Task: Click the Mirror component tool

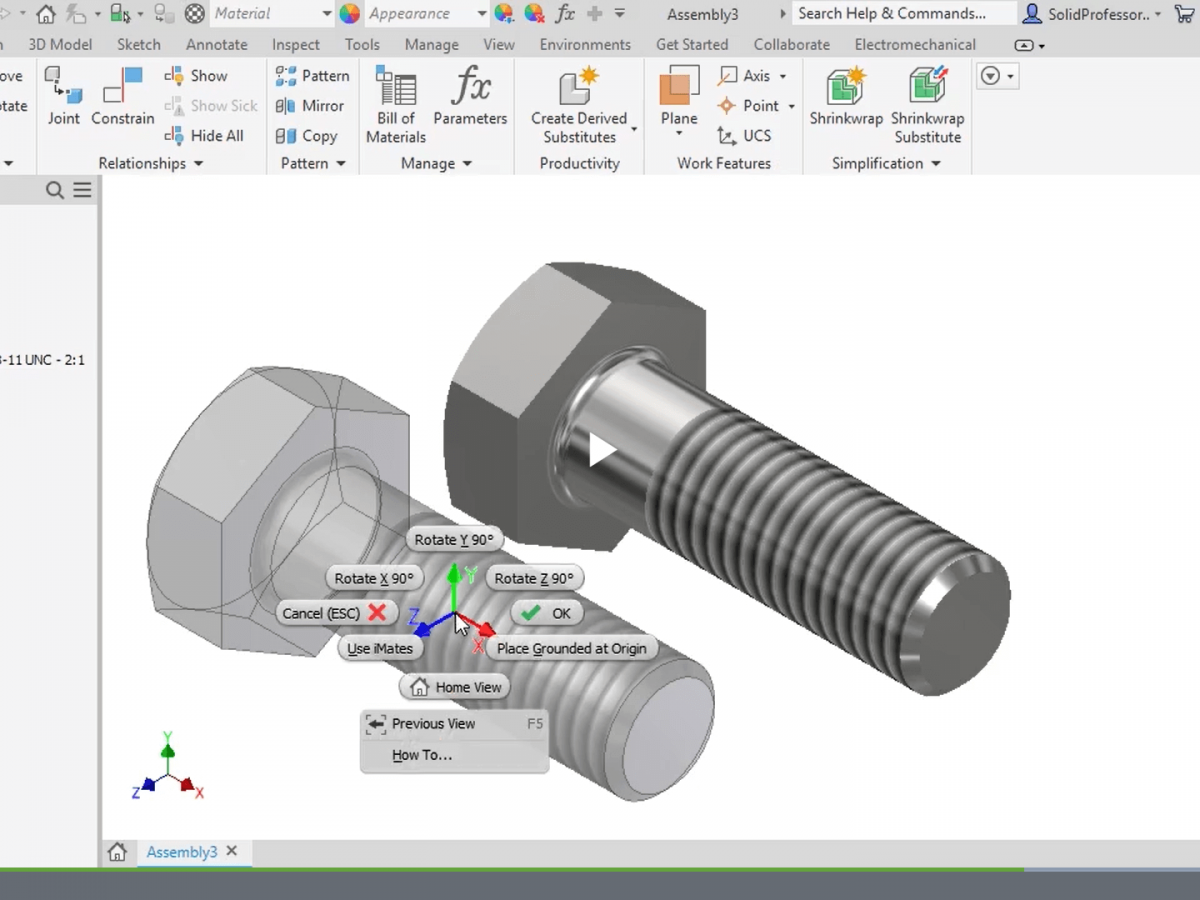Action: coord(311,106)
